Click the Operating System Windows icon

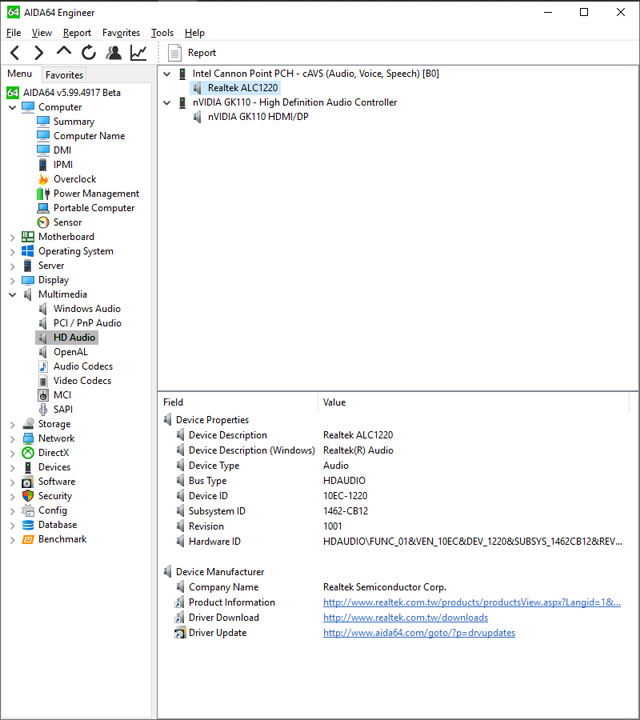pyautogui.click(x=28, y=251)
